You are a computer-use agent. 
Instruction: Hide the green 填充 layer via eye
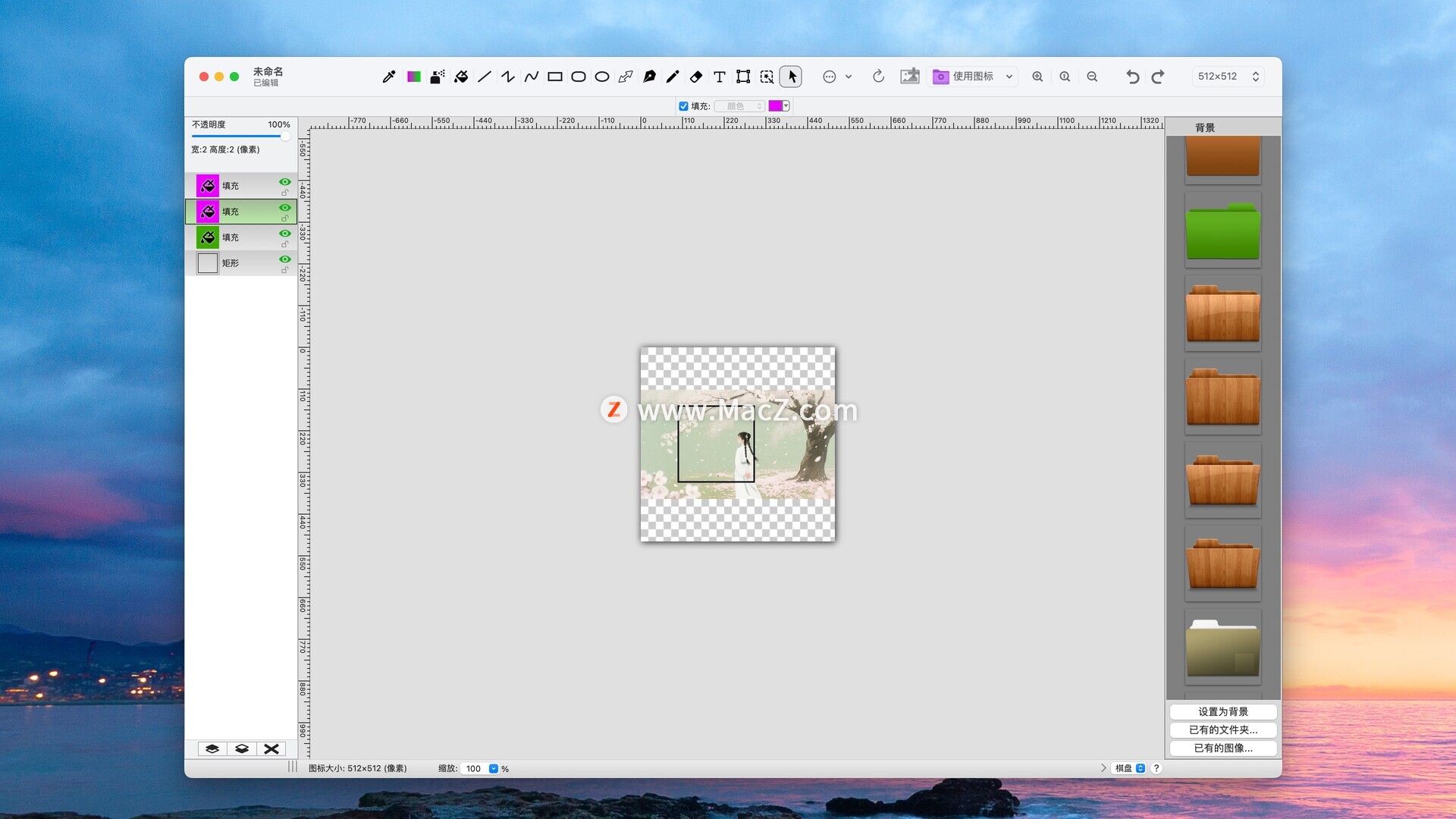click(285, 234)
